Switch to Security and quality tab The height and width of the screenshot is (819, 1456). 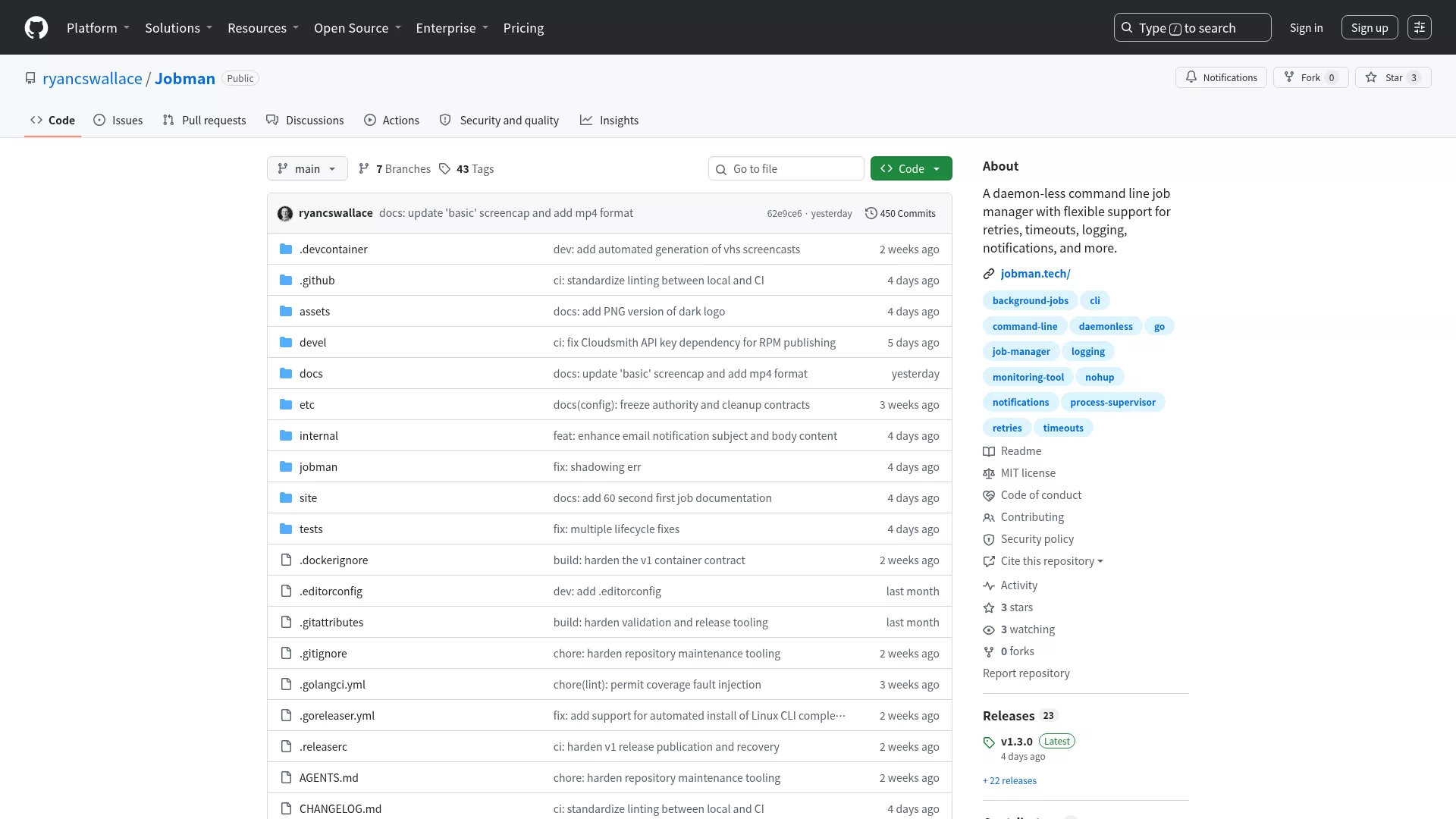pos(499,121)
